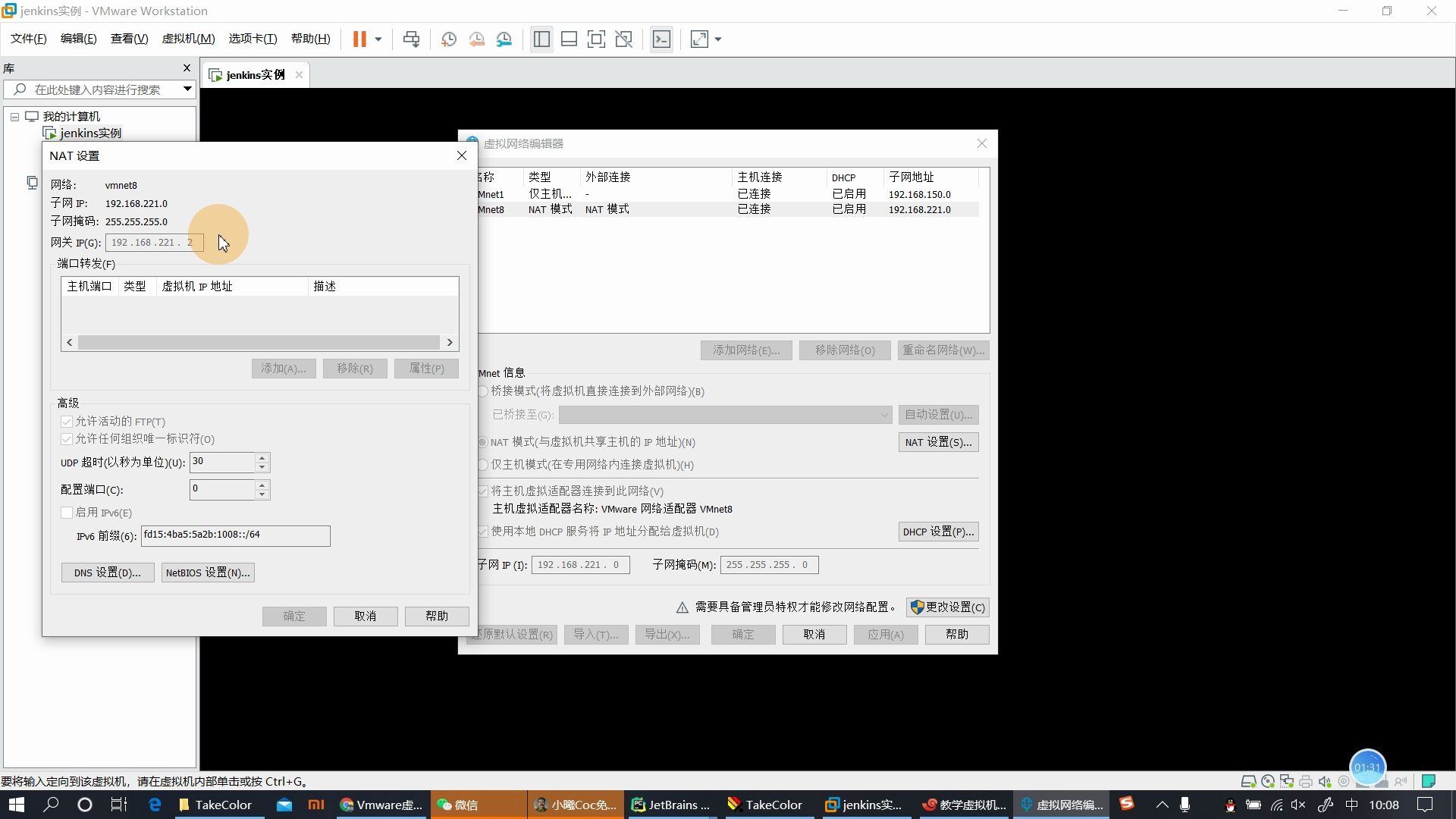
Task: Enter full screen mode via toolbar icon
Action: point(596,39)
